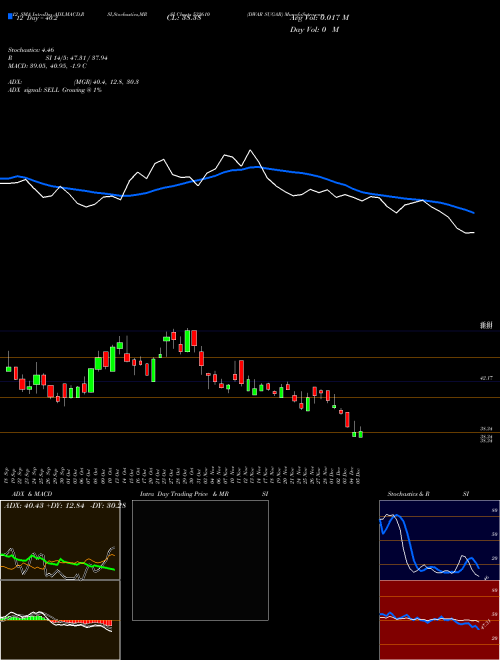The height and width of the screenshot is (660, 500).
Task: Click the MACD histogram panel
Action: [60, 620]
